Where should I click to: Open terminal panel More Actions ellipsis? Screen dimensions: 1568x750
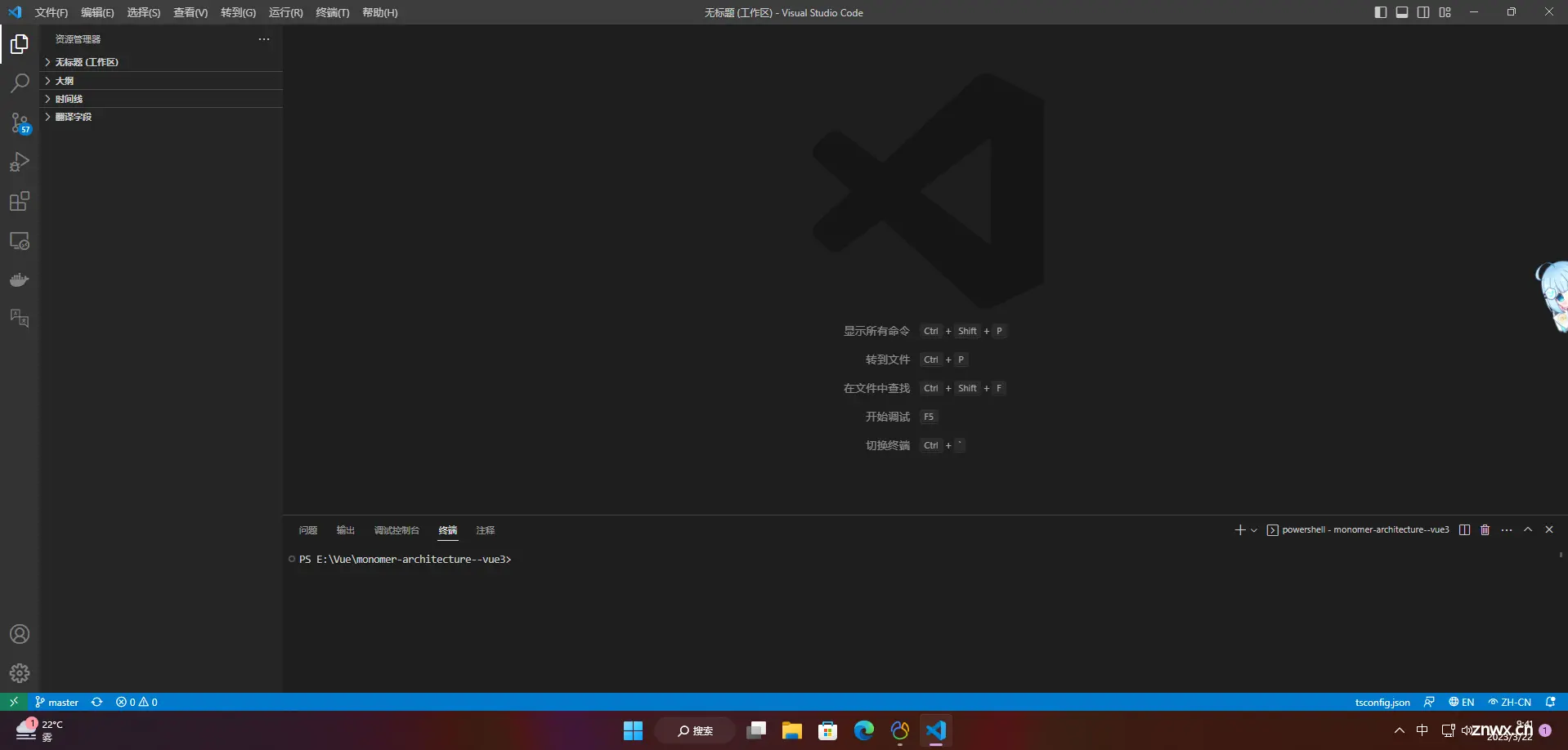[x=1507, y=530]
